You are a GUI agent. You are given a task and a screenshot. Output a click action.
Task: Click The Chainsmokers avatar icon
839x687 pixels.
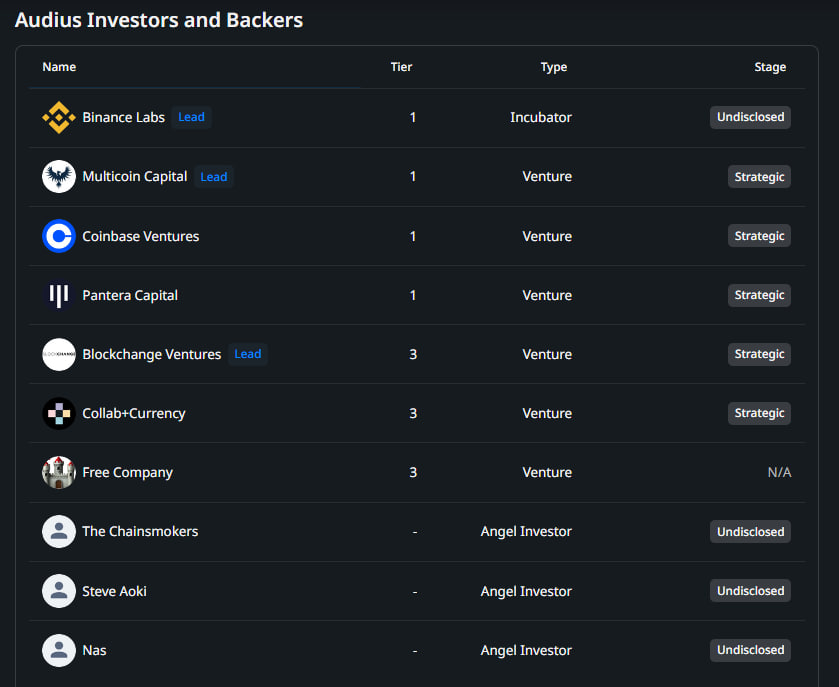pos(59,531)
